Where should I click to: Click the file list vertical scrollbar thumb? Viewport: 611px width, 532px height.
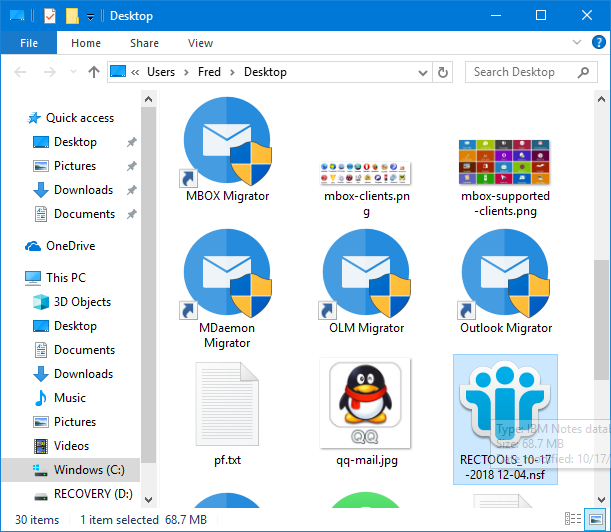coord(601,320)
